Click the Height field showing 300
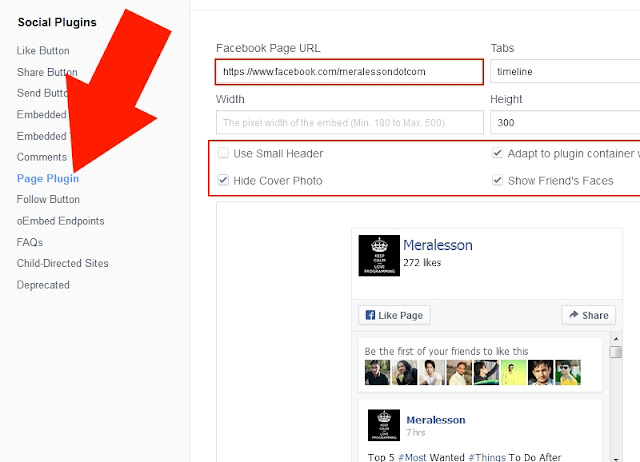Image resolution: width=640 pixels, height=462 pixels. click(x=565, y=122)
